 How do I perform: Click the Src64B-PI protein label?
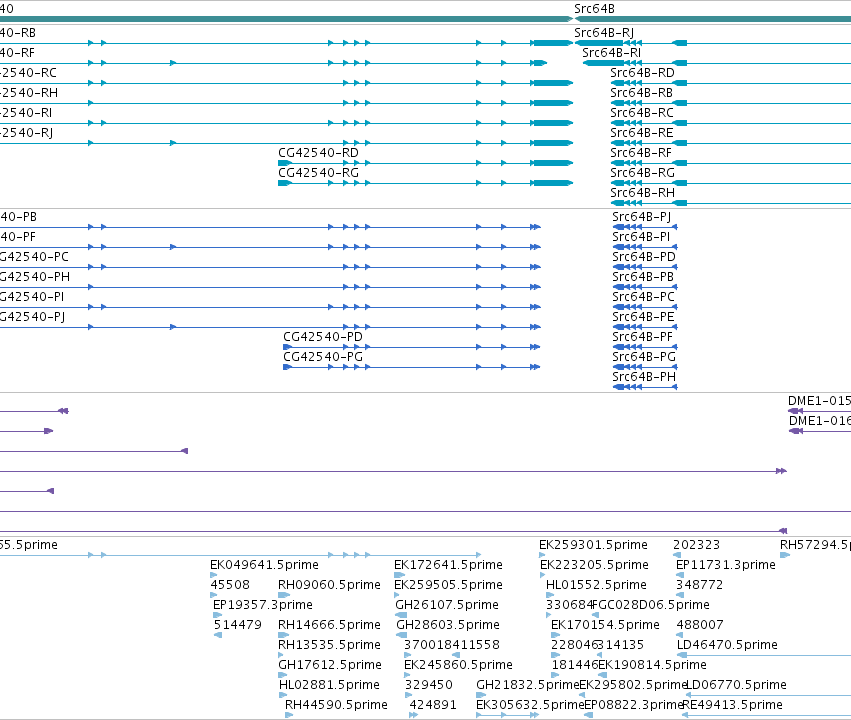pyautogui.click(x=641, y=237)
